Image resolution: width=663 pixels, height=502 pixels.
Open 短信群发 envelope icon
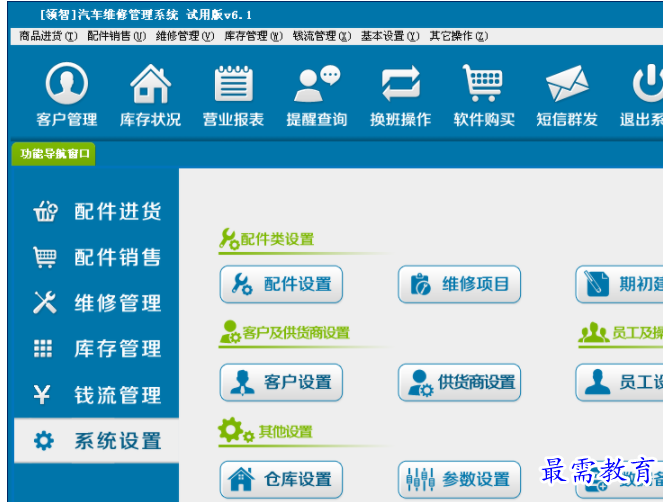567,94
